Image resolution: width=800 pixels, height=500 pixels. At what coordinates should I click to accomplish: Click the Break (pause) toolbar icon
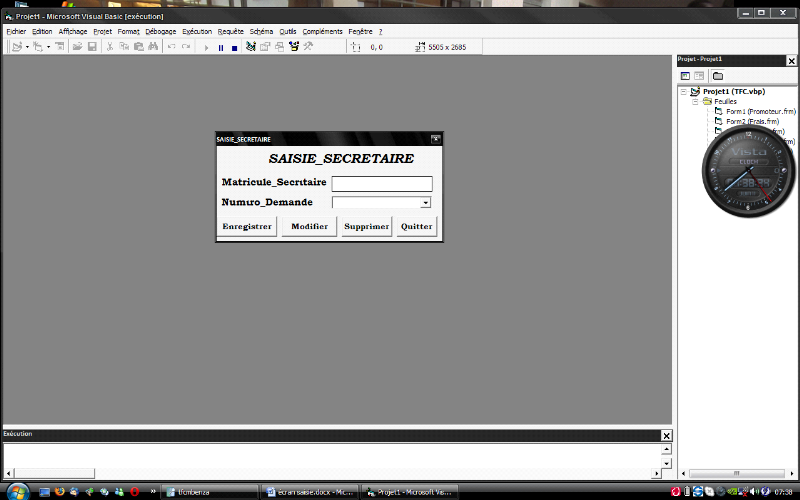pos(221,47)
